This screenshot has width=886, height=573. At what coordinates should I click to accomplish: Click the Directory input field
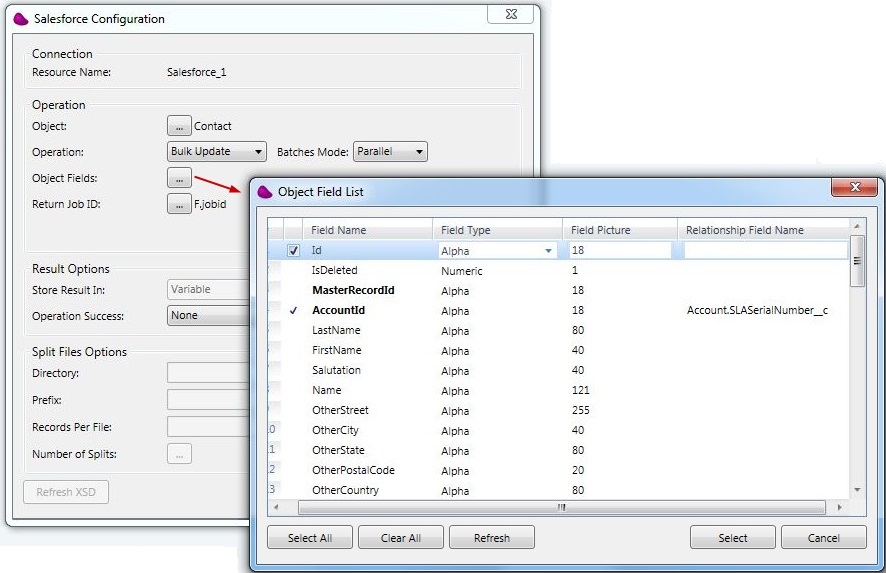pyautogui.click(x=209, y=373)
